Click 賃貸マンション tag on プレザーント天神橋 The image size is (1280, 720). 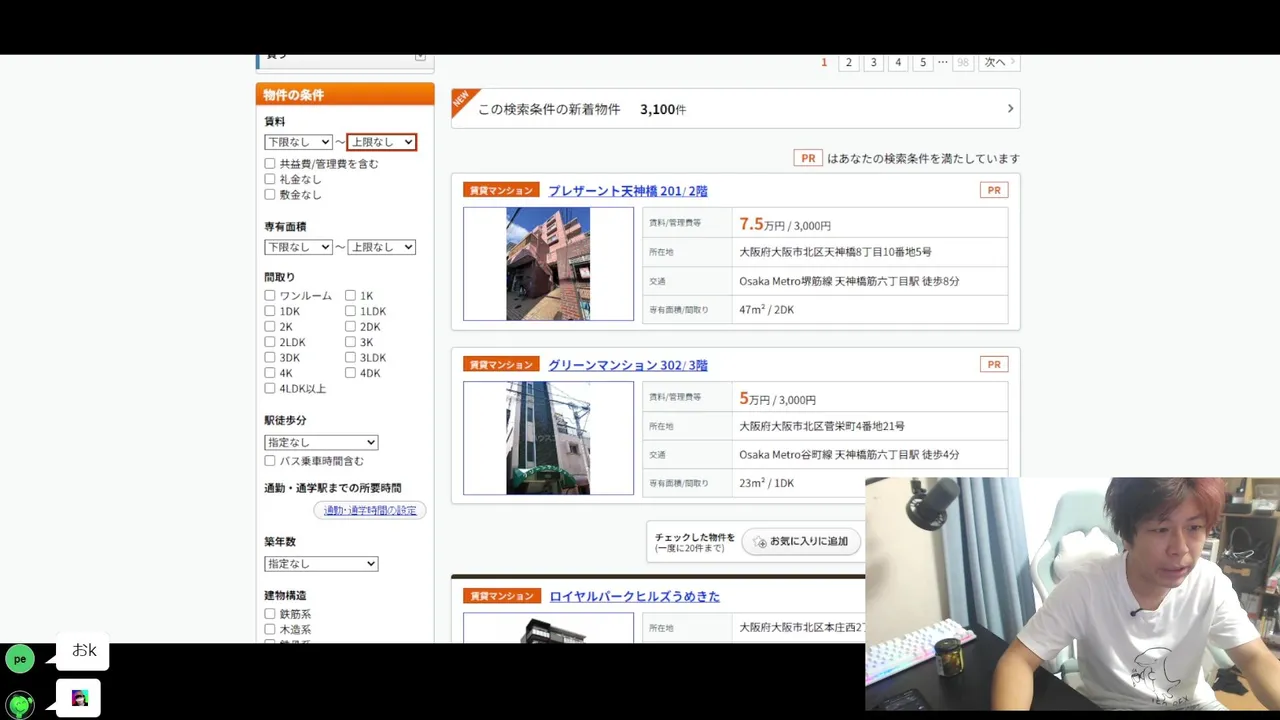point(501,190)
